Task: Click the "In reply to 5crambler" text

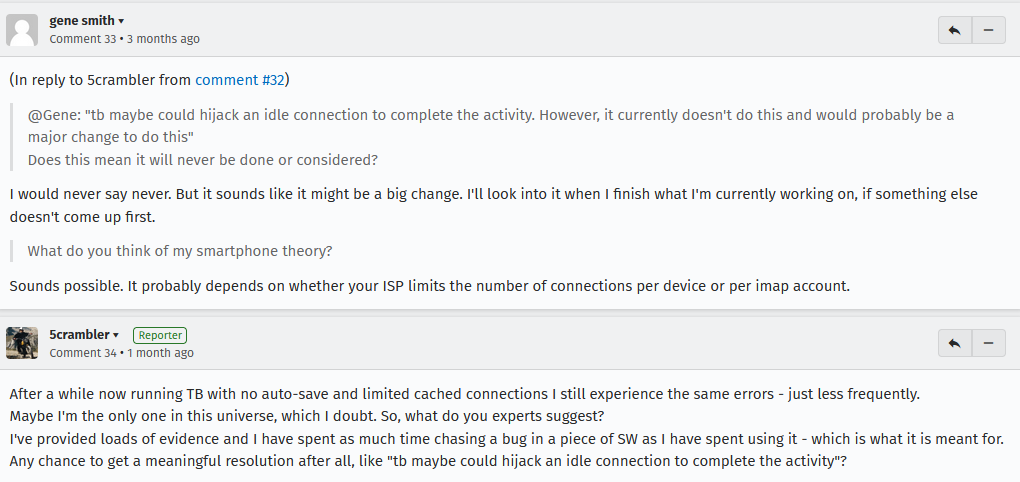Action: (x=100, y=80)
